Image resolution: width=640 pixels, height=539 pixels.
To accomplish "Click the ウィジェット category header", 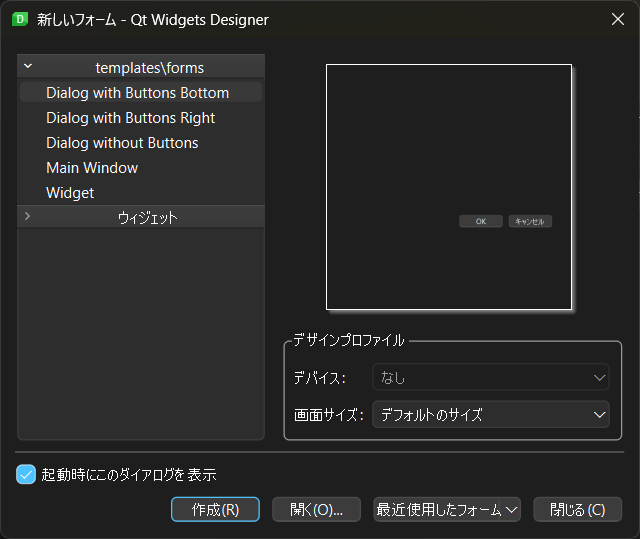I will (147, 217).
